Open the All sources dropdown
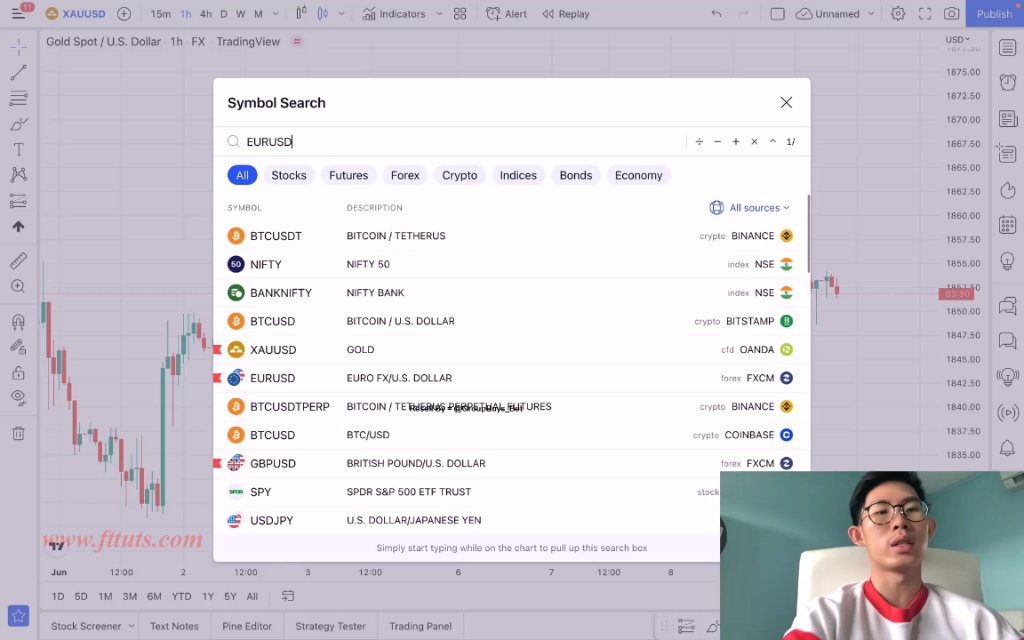 pos(750,208)
